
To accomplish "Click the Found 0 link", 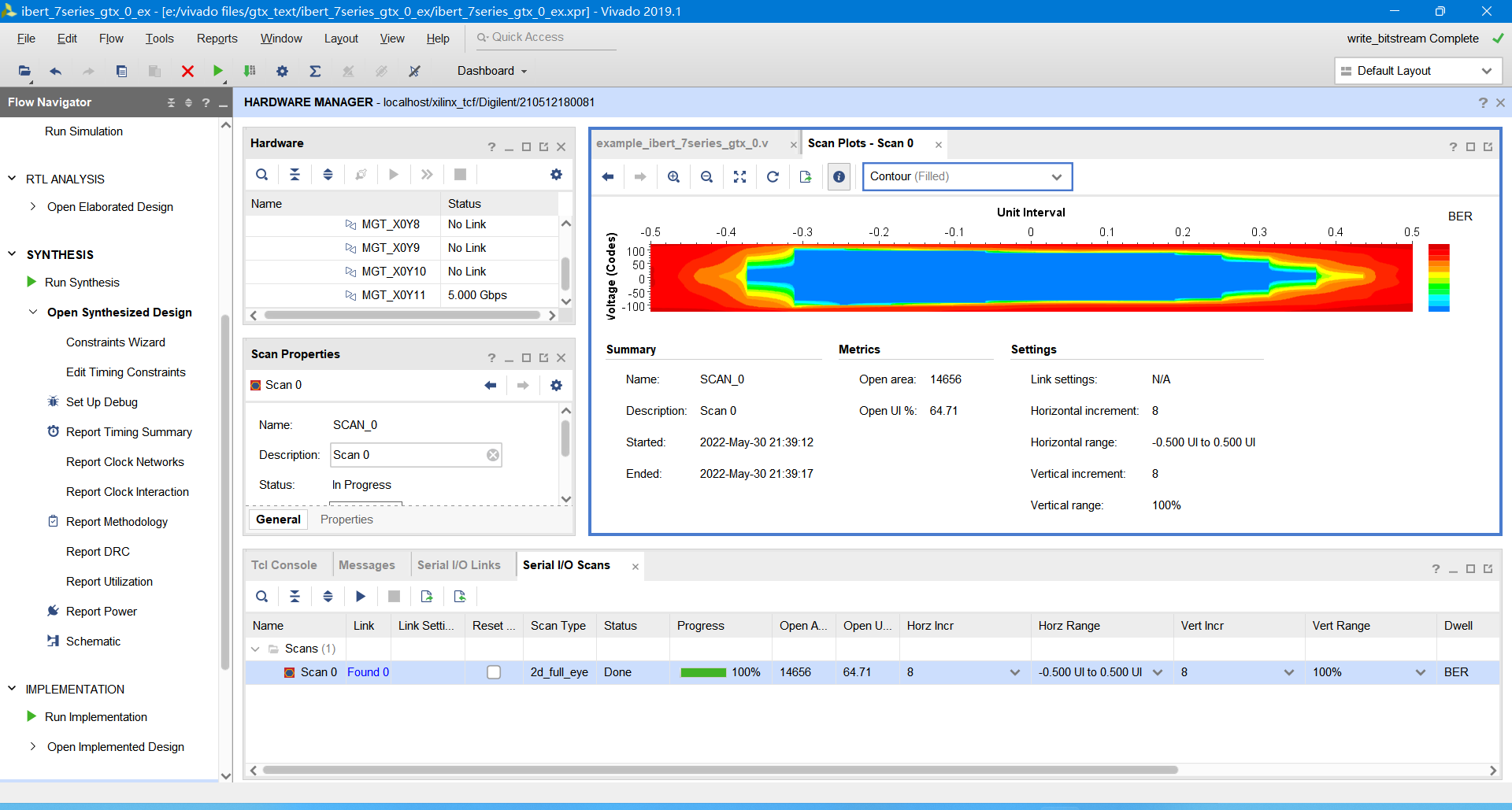I will point(368,672).
